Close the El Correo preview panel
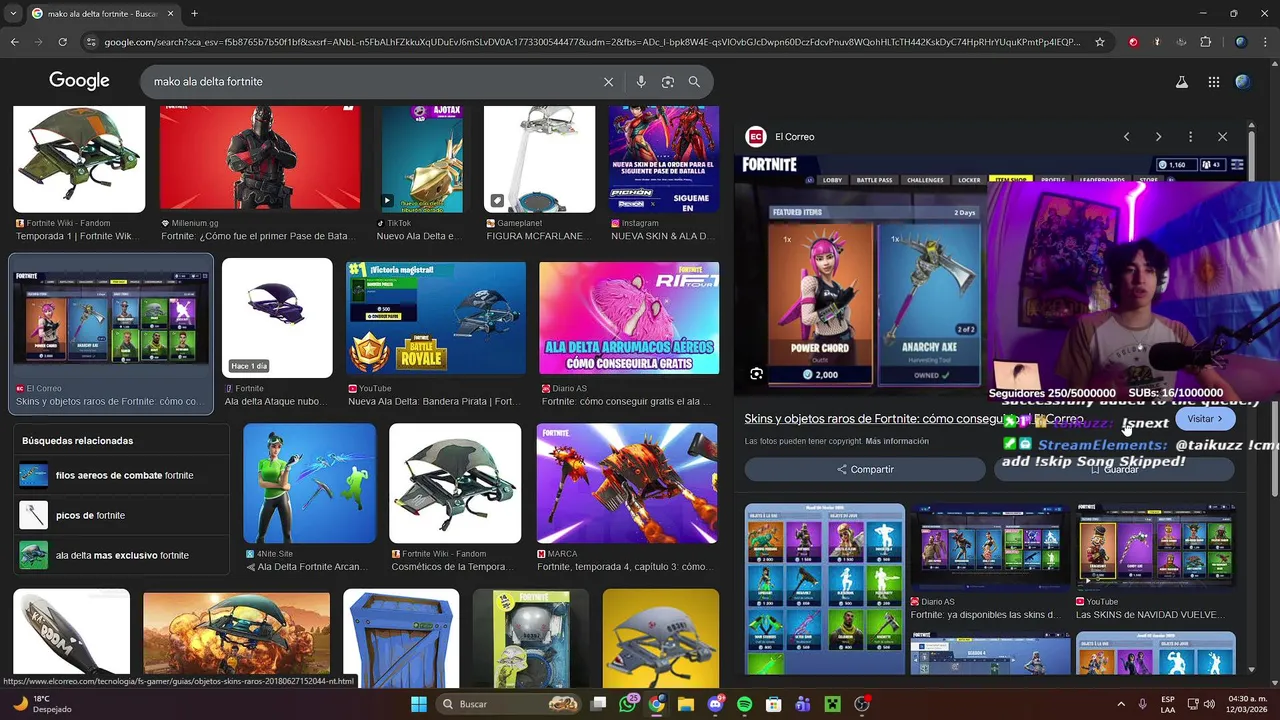1280x720 pixels. tap(1222, 136)
